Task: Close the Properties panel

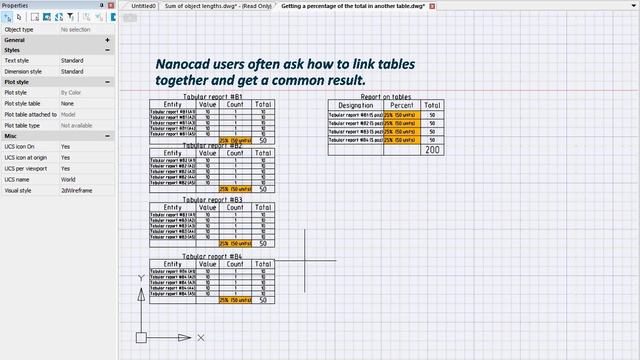Action: pos(111,5)
